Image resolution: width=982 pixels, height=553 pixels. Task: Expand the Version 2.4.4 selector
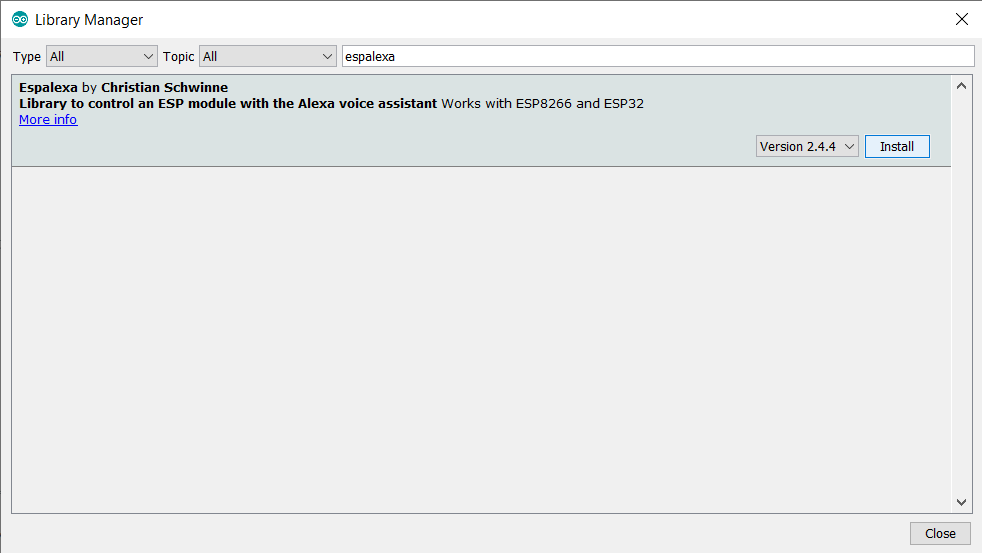click(x=807, y=147)
